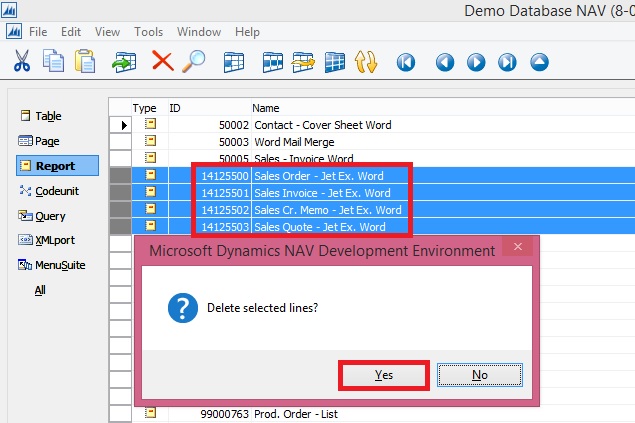Click the Paste clipboard icon
Viewport: 635px width, 423px height.
click(85, 62)
